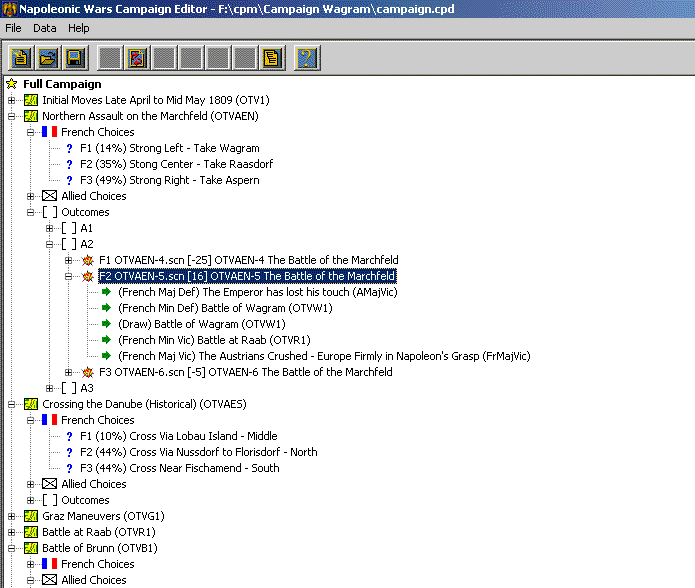Image resolution: width=695 pixels, height=588 pixels.
Task: Click the envelope icon beside Allied Choices under Crossing the Danube
Action: pyautogui.click(x=49, y=484)
